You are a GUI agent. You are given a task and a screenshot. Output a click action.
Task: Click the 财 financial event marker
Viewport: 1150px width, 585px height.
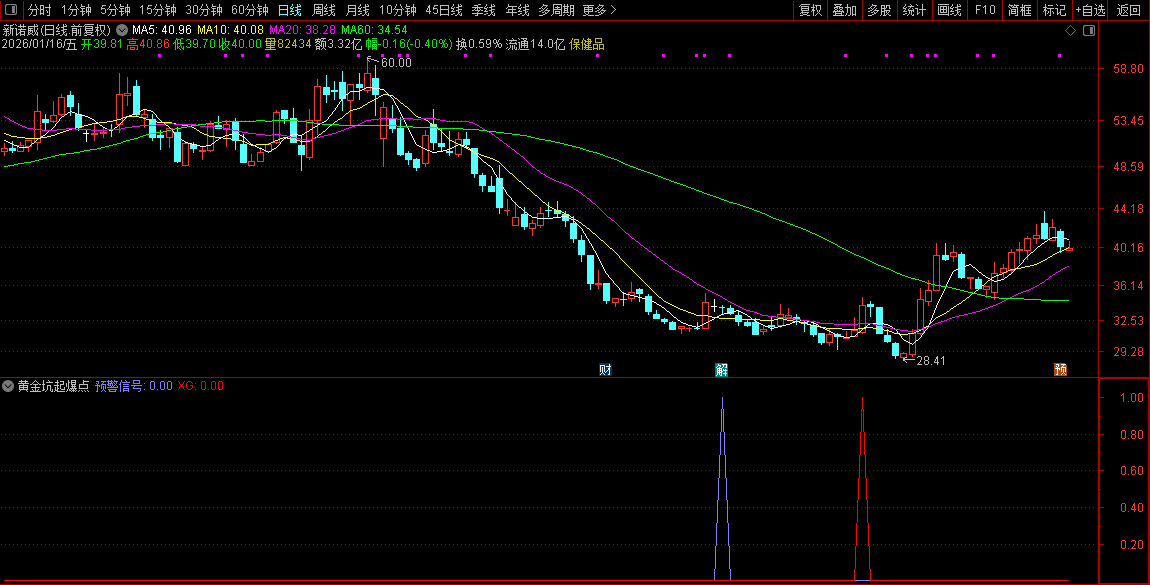605,369
